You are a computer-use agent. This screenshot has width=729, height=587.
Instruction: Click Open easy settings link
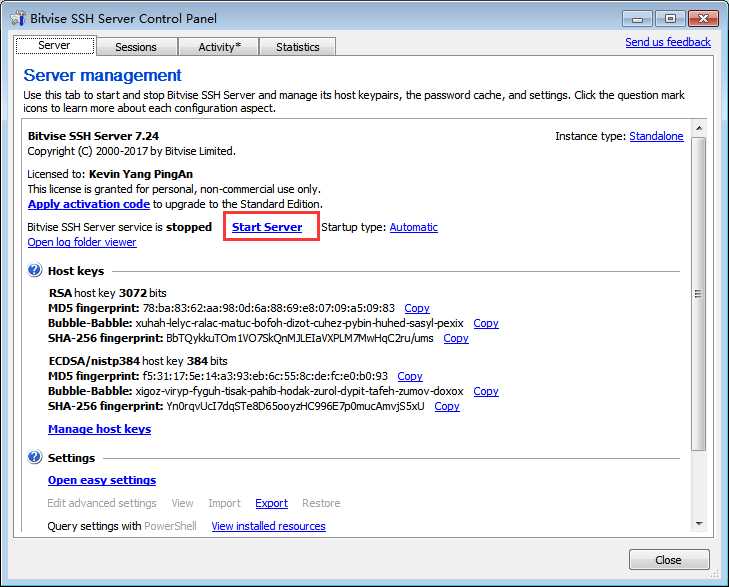[102, 480]
